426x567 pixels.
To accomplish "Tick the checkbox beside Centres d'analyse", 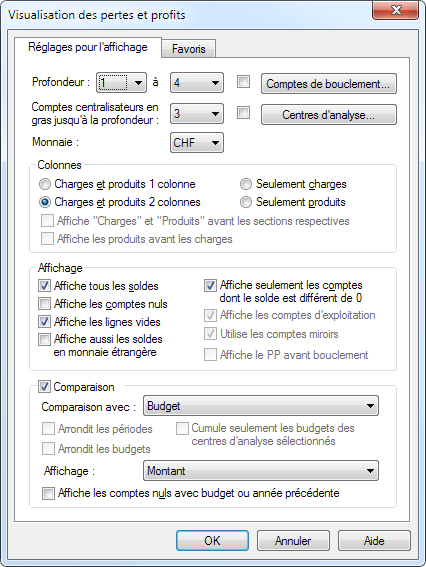I will click(x=243, y=112).
